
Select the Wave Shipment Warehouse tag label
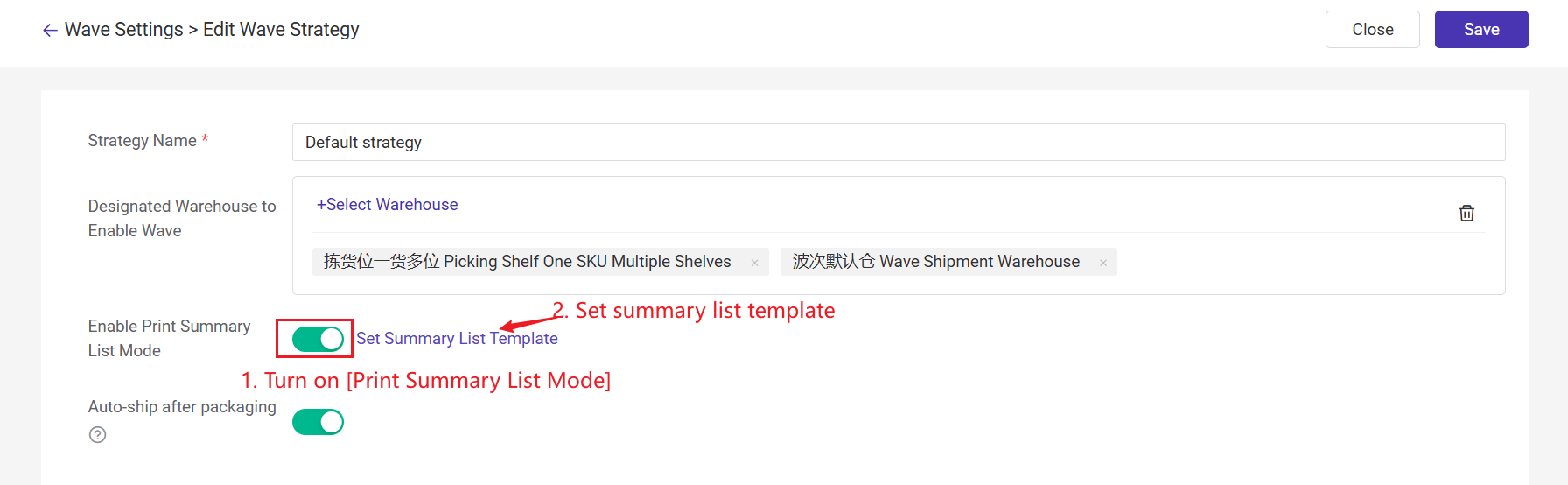935,262
